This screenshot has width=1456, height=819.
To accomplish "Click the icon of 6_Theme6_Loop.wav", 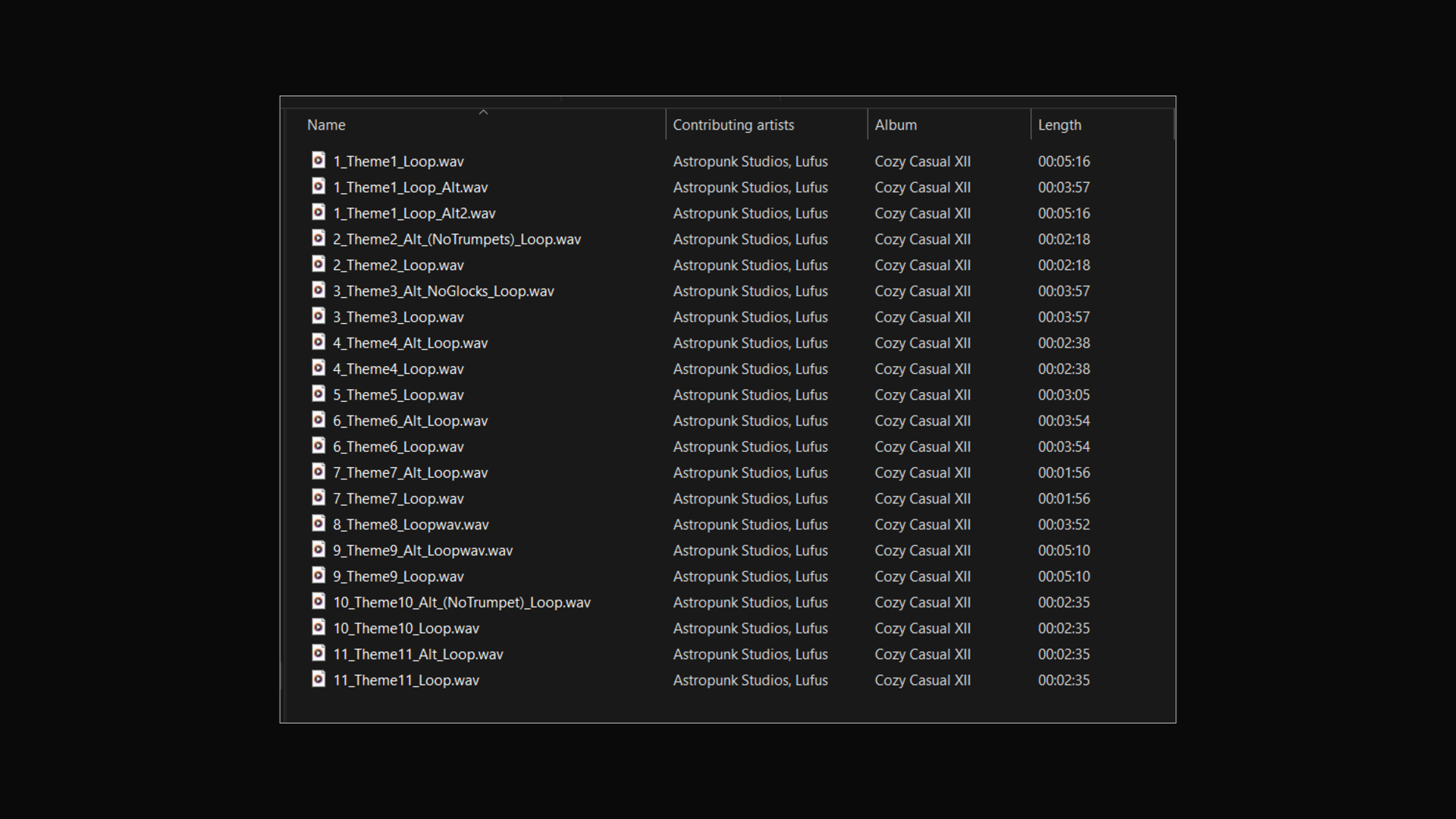I will [318, 445].
